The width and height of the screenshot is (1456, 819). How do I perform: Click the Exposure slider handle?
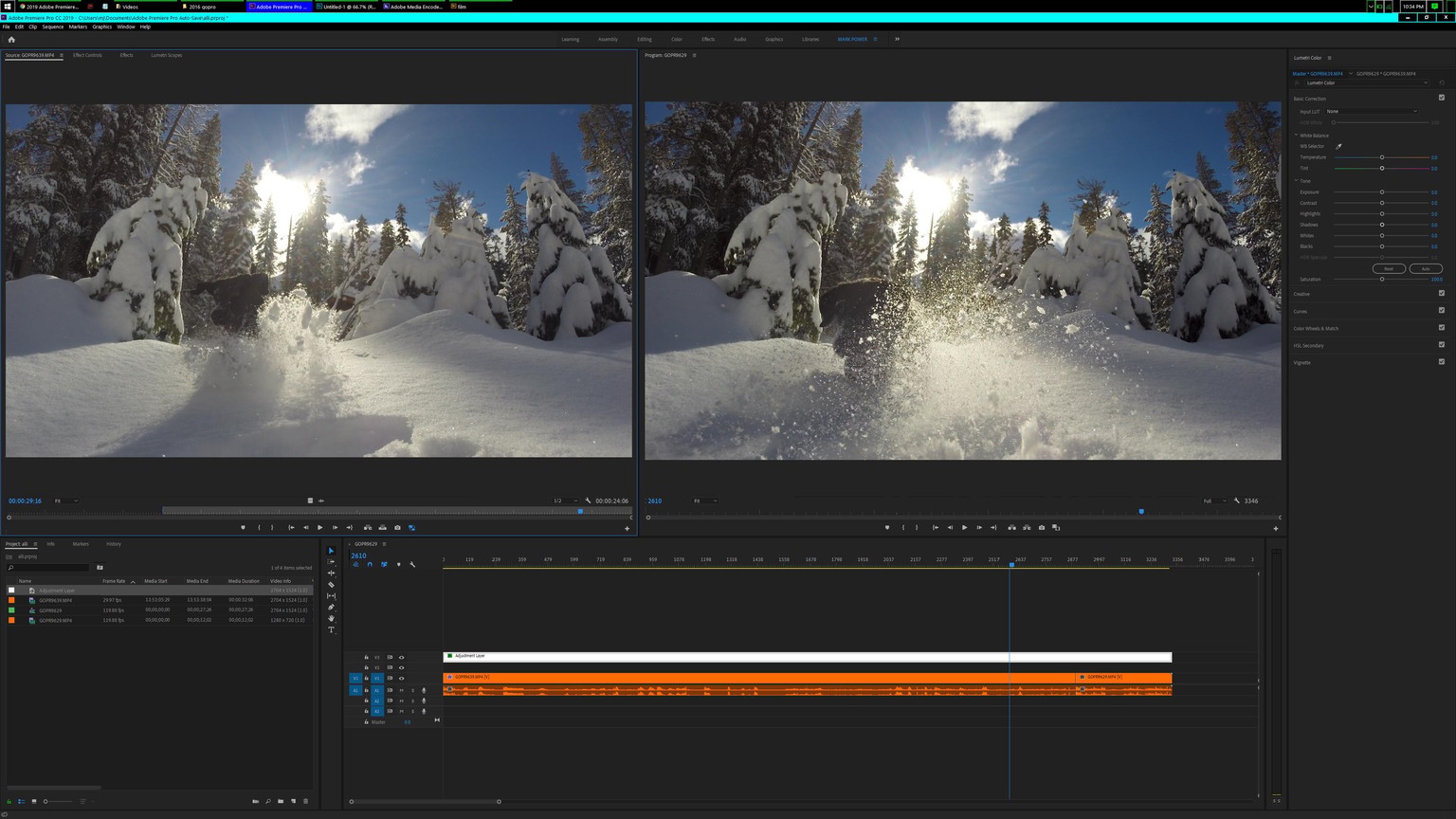pyautogui.click(x=1382, y=192)
